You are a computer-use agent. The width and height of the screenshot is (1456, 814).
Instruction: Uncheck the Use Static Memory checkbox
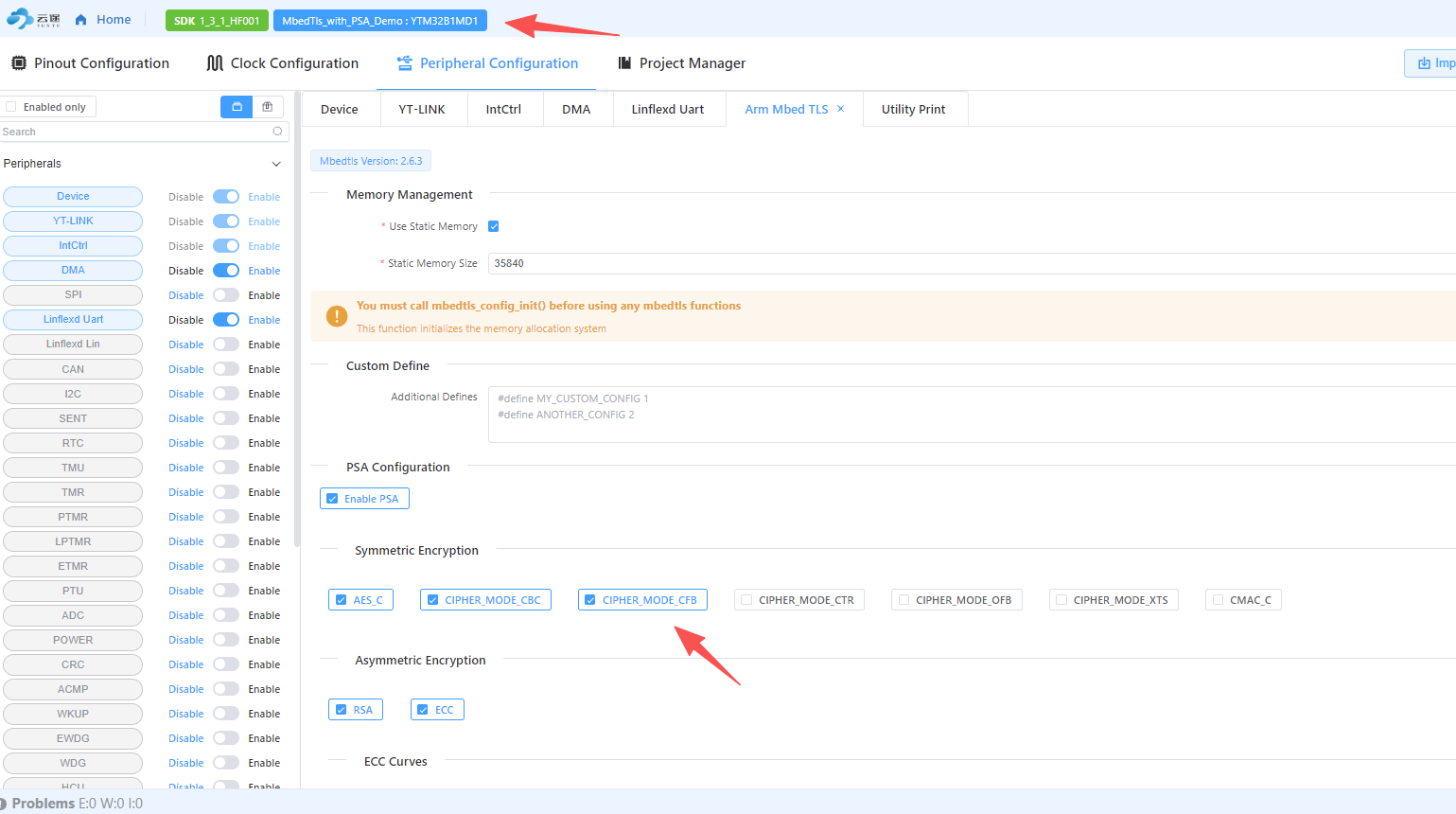493,226
